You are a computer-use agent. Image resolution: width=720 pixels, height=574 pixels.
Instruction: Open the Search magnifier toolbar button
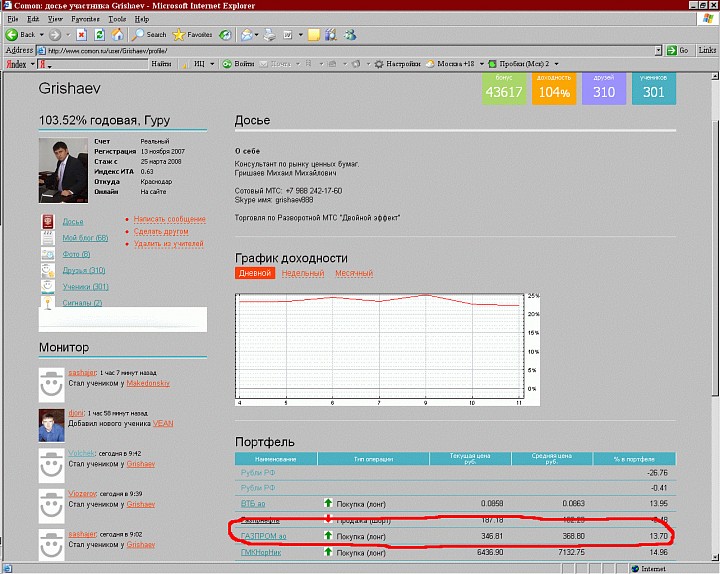pyautogui.click(x=149, y=34)
